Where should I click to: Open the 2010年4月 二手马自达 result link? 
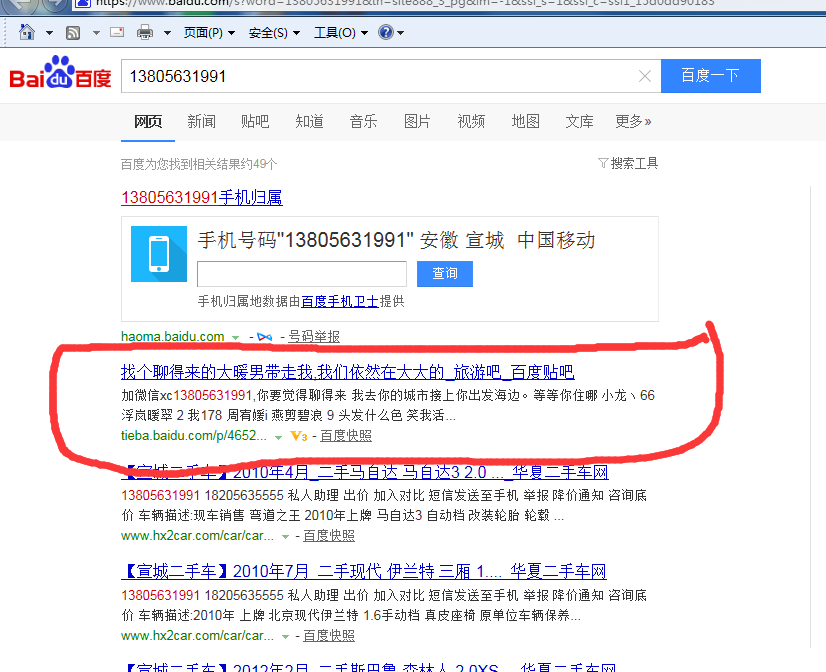(365, 472)
